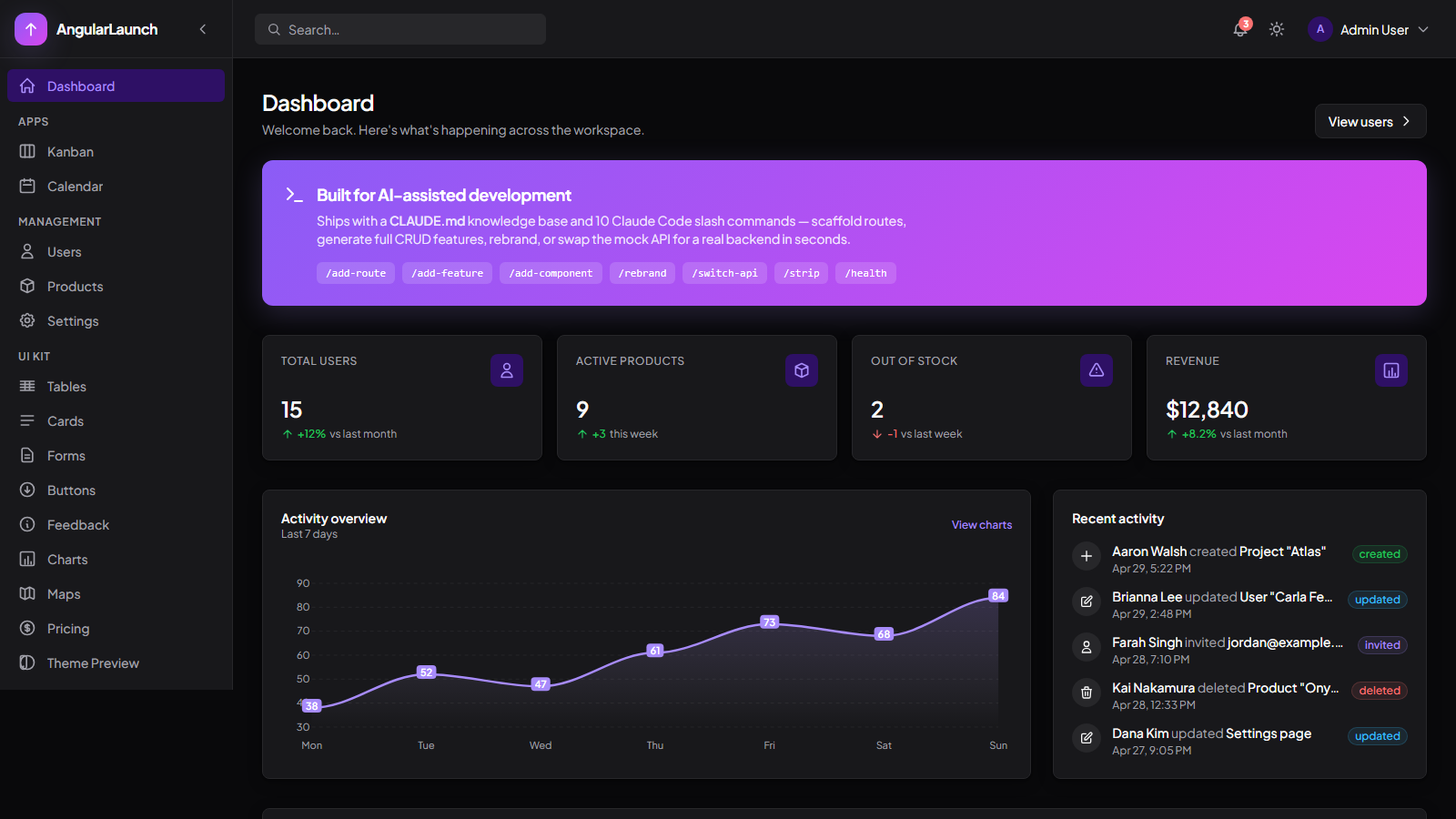Click the Kanban board icon

pyautogui.click(x=27, y=151)
